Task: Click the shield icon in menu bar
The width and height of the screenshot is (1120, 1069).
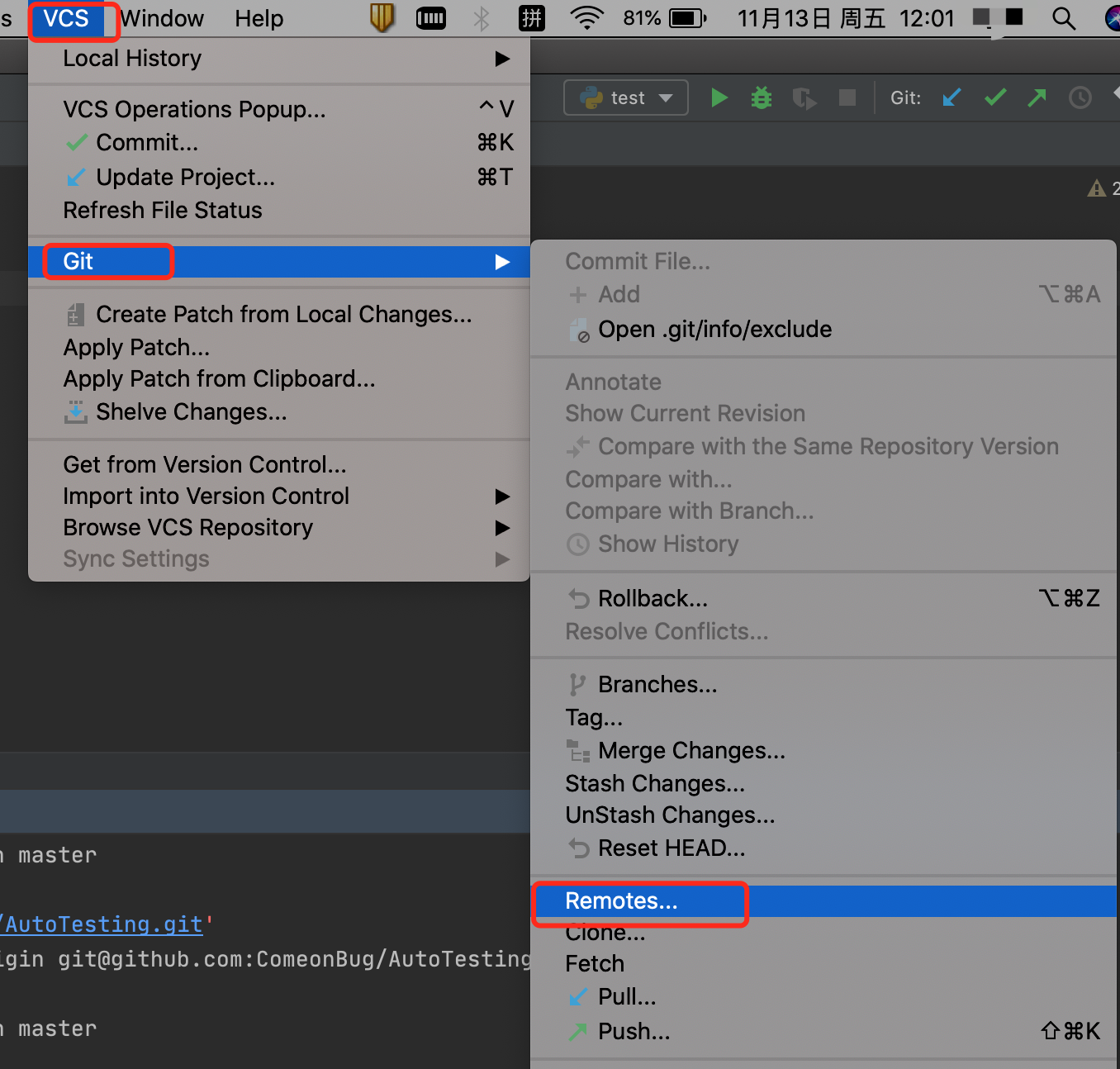Action: [x=382, y=18]
